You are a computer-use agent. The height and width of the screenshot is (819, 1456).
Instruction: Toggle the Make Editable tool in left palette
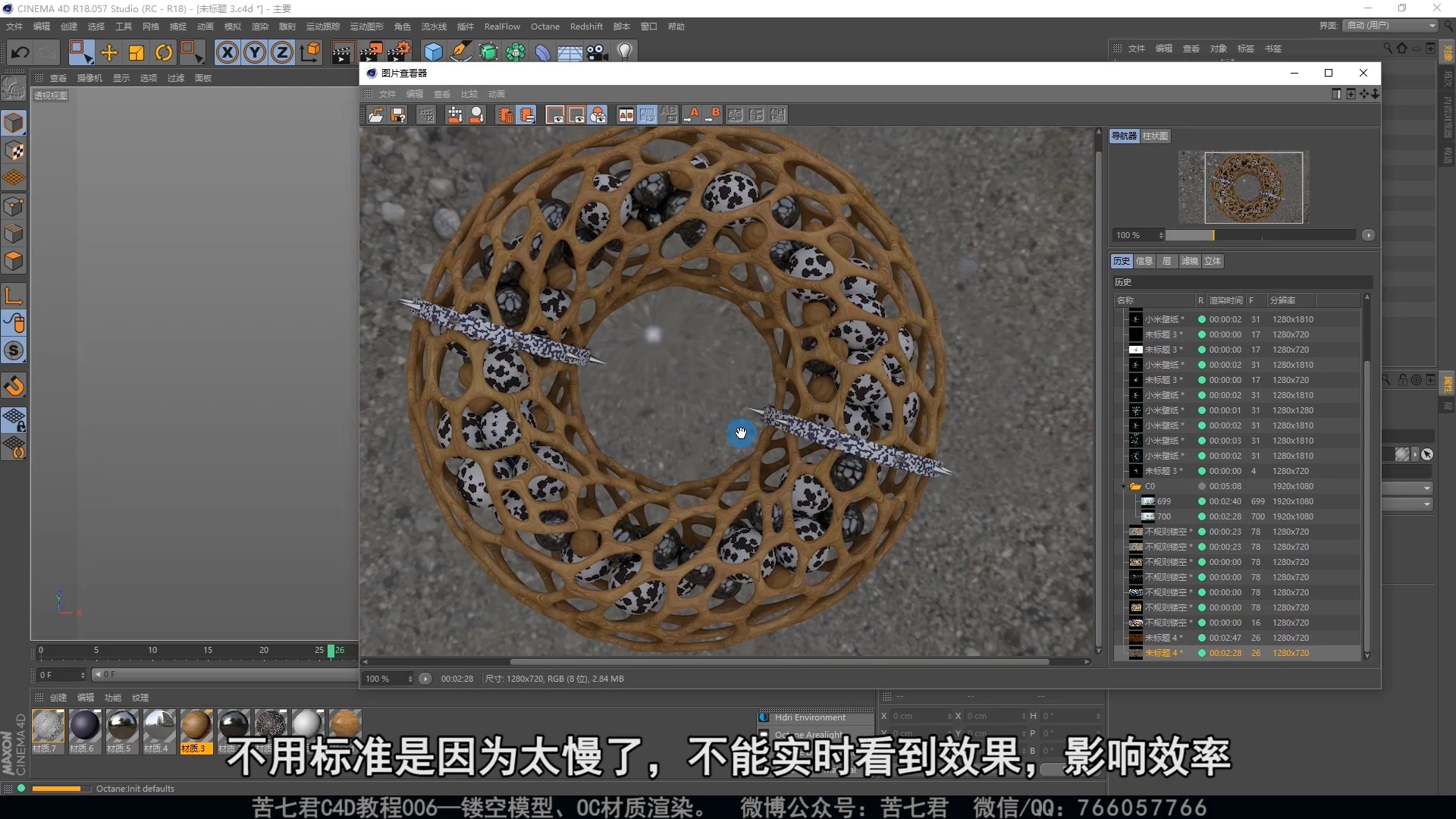[14, 89]
